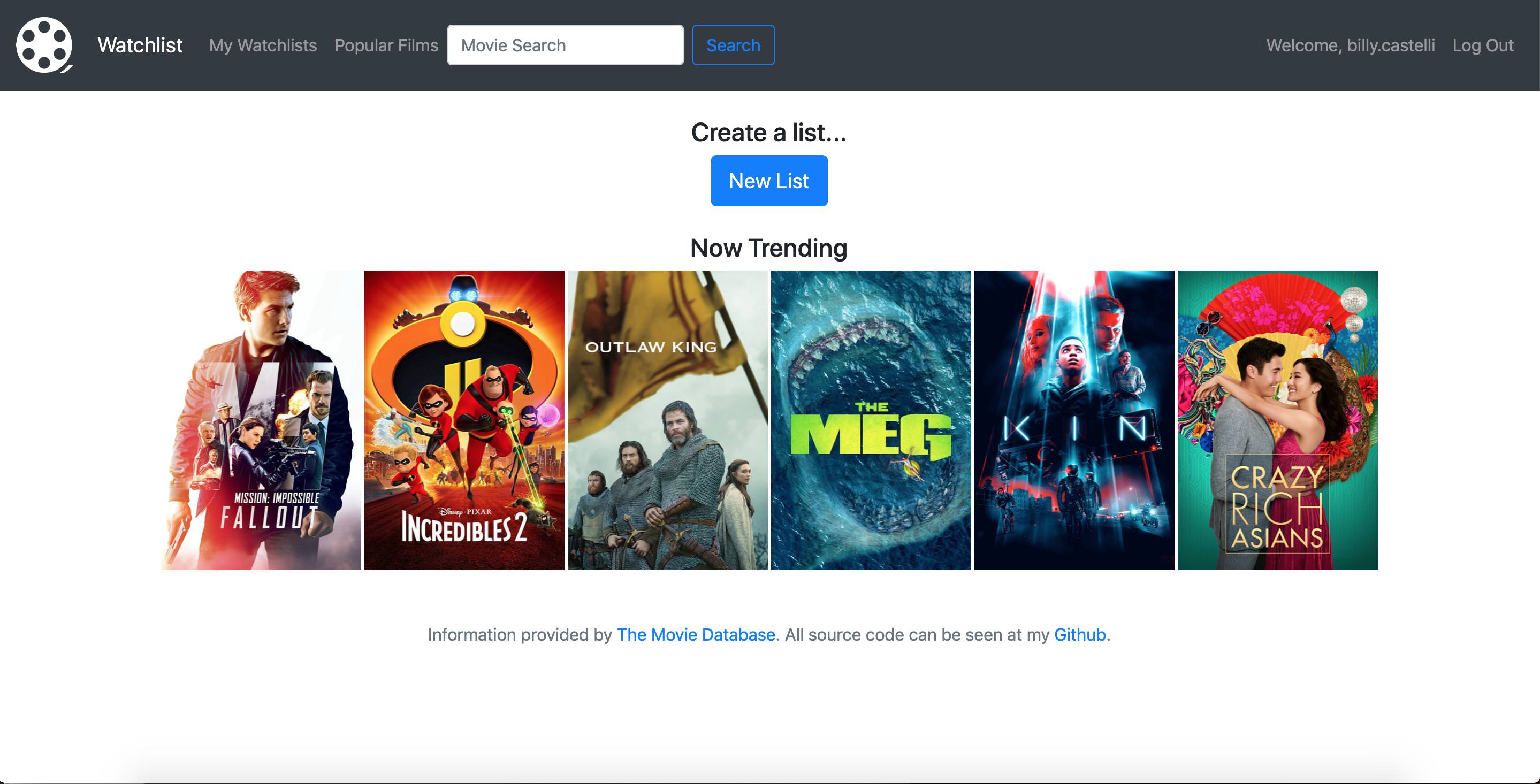1540x784 pixels.
Task: Create a list with New List button
Action: 769,180
